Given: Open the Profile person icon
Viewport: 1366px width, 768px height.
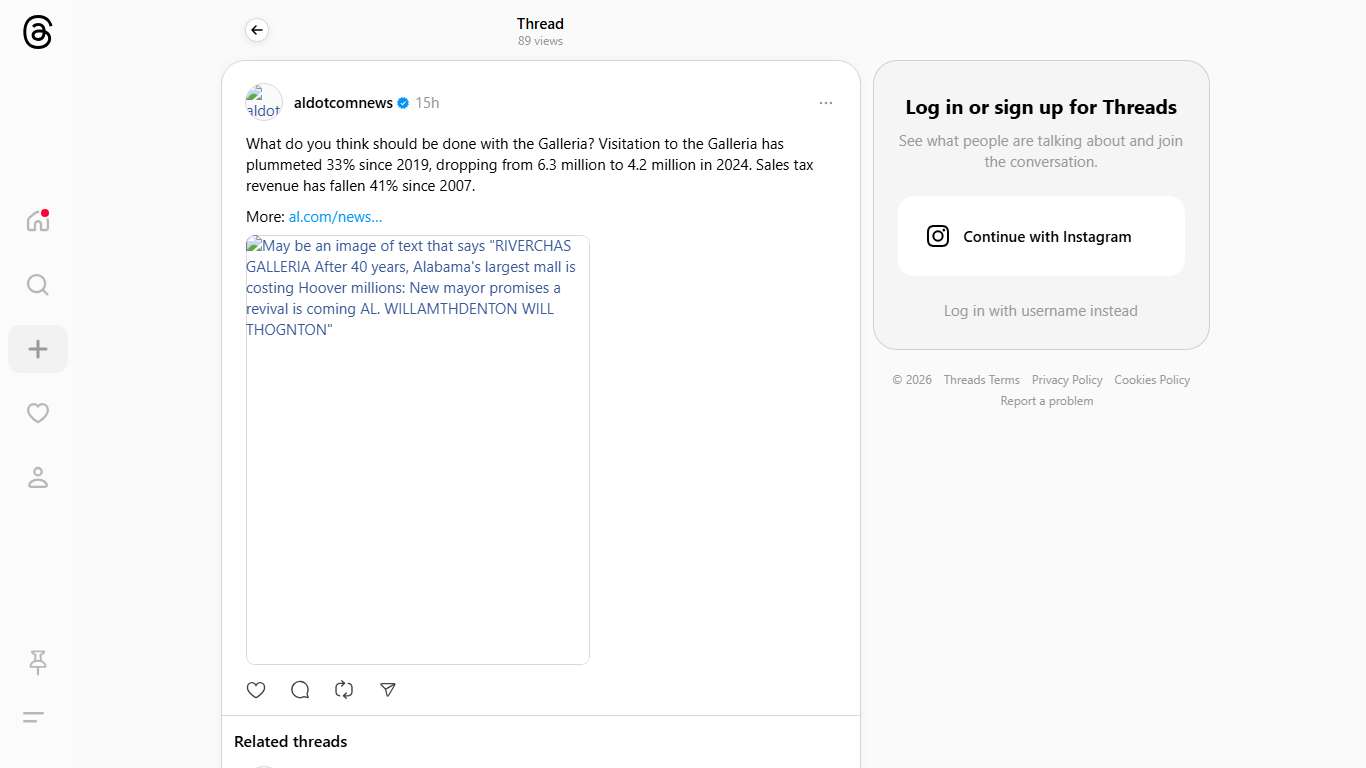Looking at the screenshot, I should coord(38,477).
